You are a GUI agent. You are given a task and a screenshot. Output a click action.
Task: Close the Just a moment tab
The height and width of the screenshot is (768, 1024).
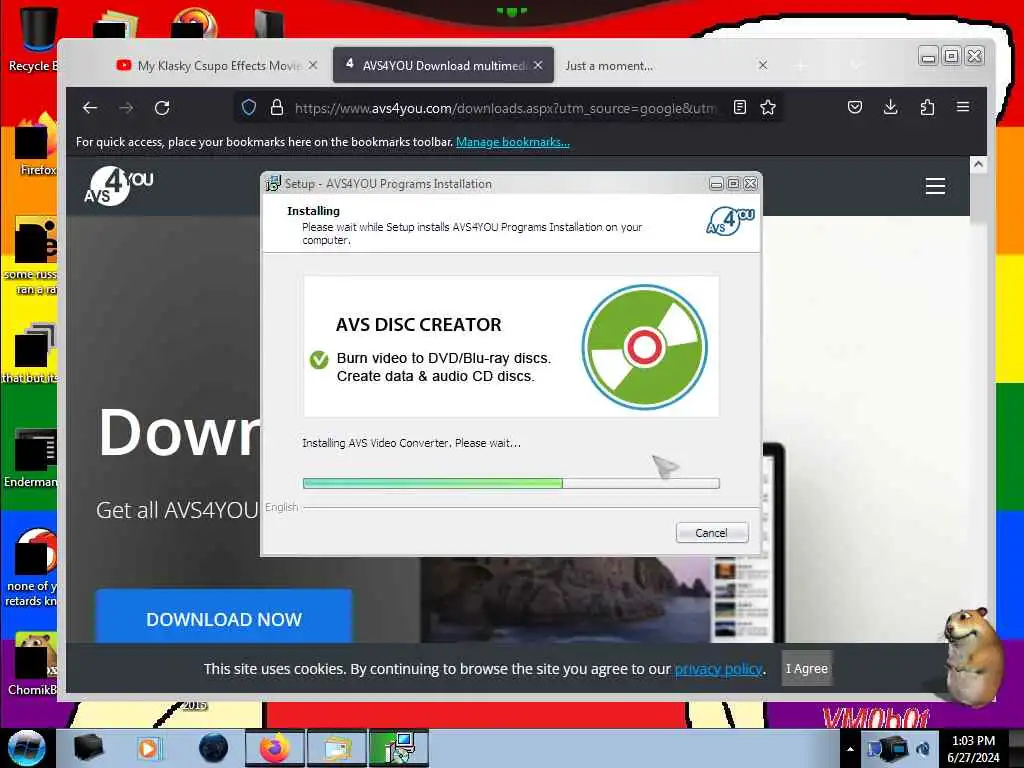[763, 65]
